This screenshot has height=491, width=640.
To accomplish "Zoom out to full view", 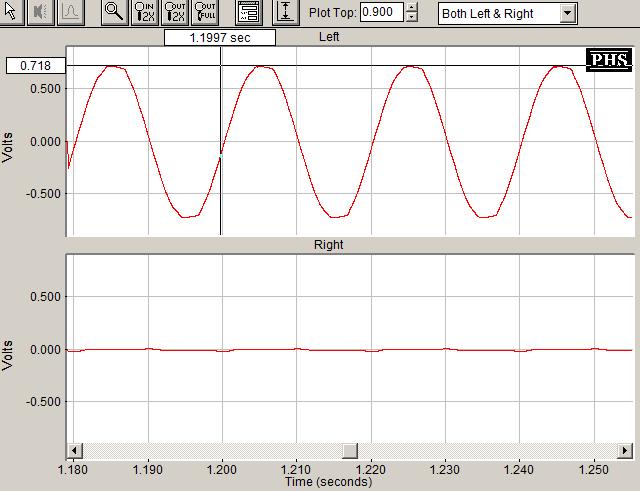I will tap(205, 12).
